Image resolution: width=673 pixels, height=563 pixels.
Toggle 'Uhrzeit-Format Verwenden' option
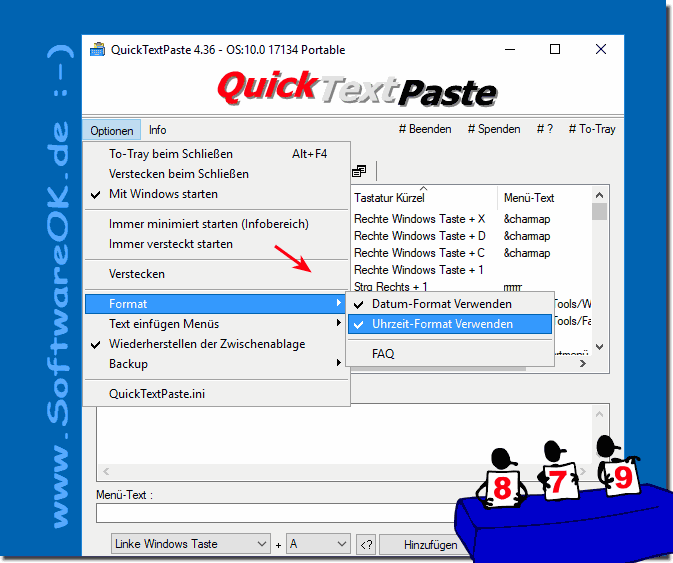(450, 324)
